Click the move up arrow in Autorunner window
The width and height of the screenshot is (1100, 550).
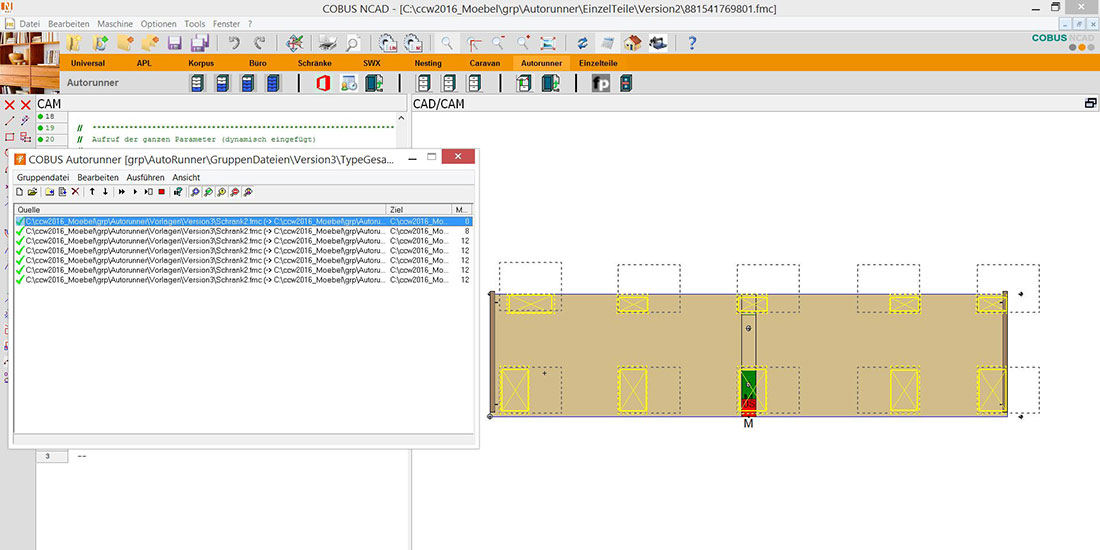point(92,192)
